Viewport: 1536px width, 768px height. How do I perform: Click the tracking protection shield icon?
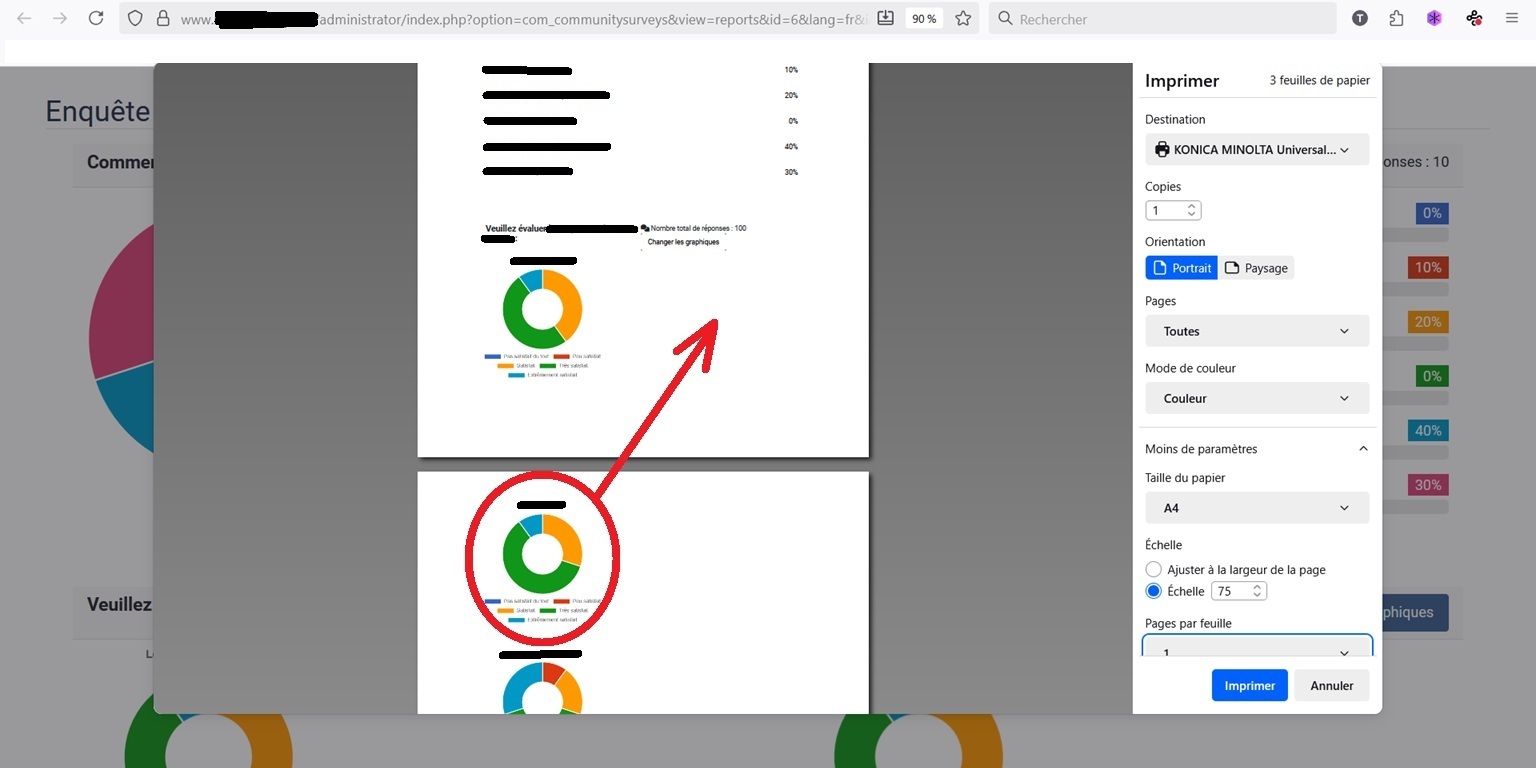[x=136, y=18]
